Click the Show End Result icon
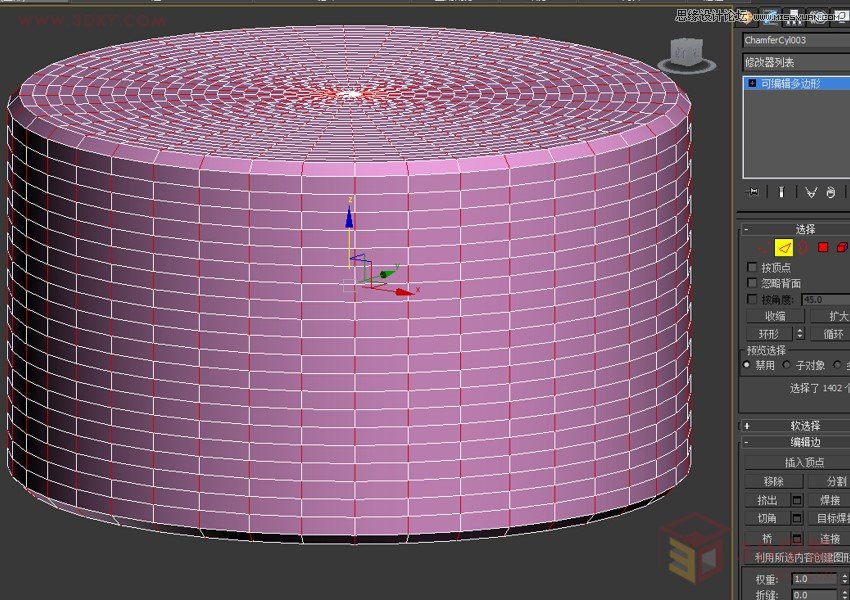The width and height of the screenshot is (850, 600). coord(781,192)
